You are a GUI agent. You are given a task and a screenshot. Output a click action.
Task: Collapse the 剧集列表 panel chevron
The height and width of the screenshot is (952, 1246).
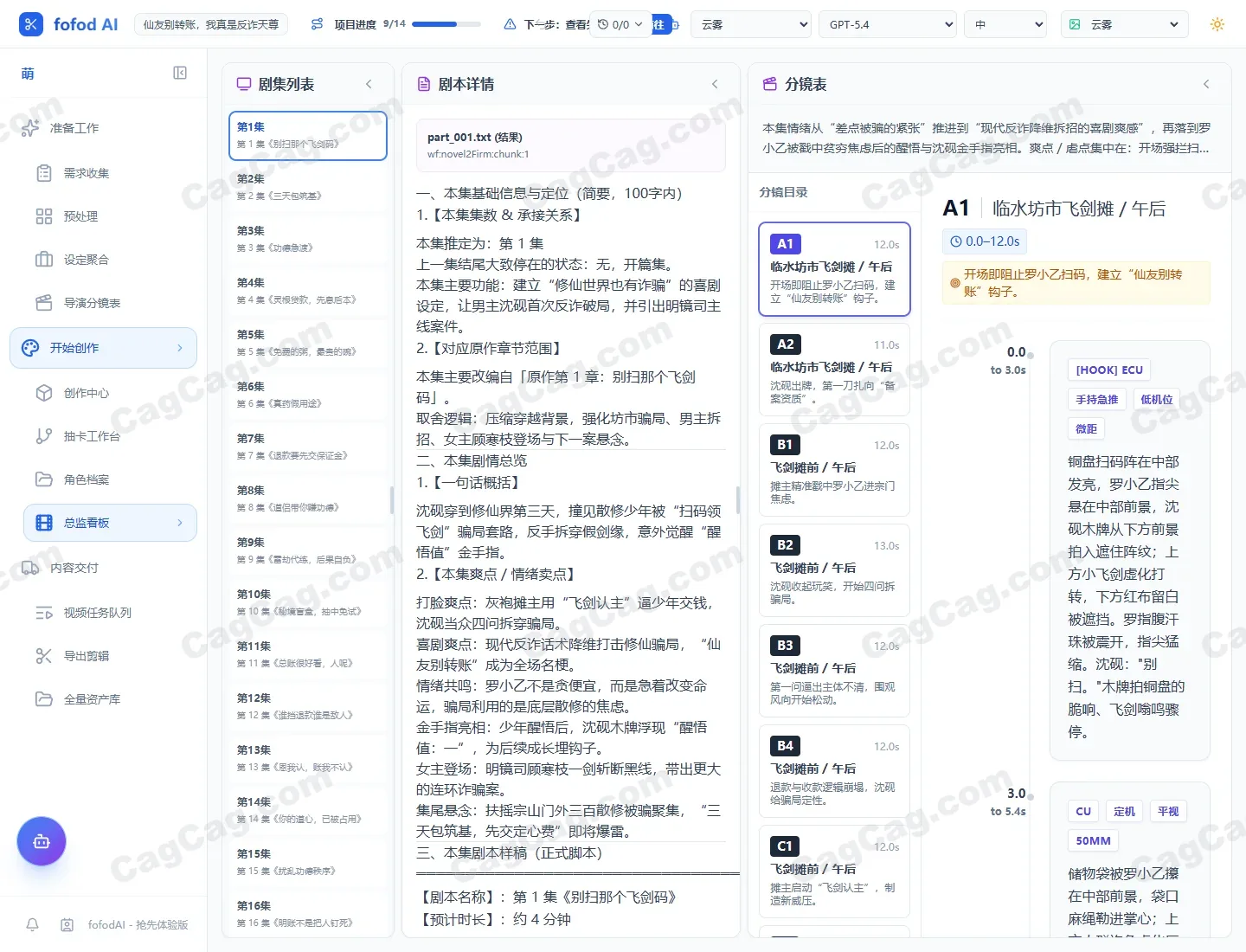point(369,84)
